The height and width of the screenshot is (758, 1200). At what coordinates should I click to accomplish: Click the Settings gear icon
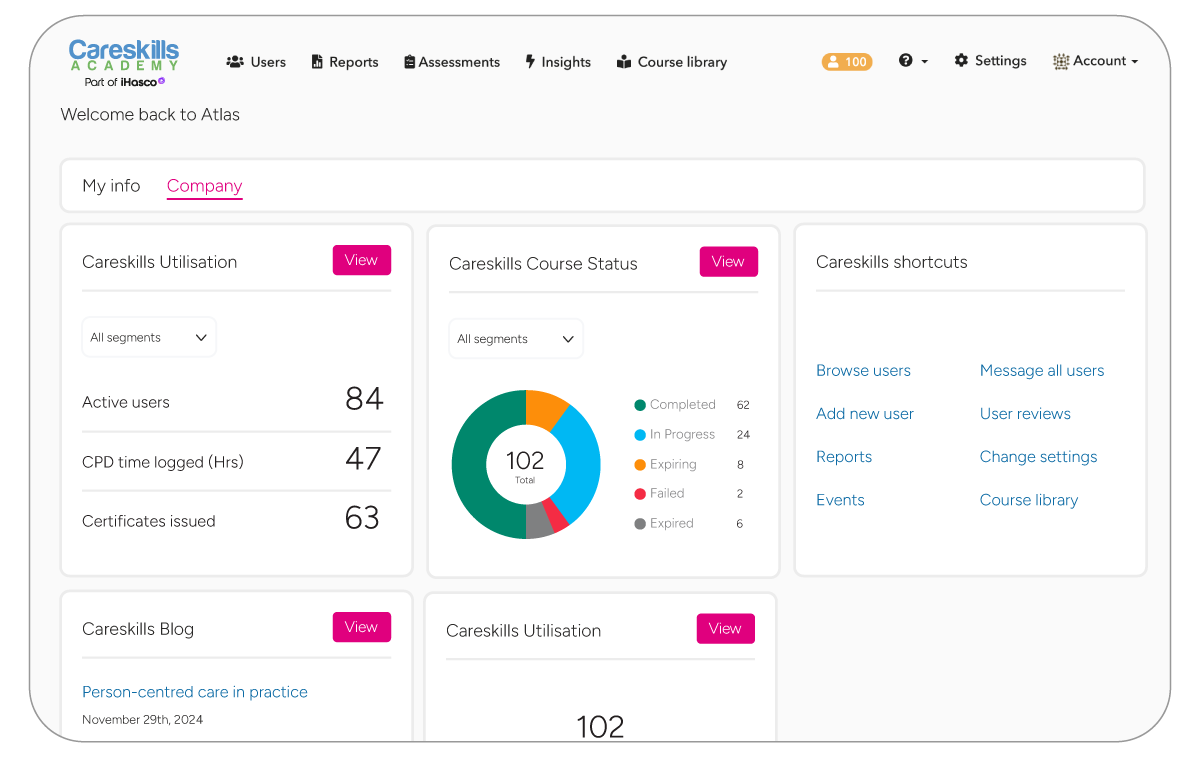tap(961, 61)
